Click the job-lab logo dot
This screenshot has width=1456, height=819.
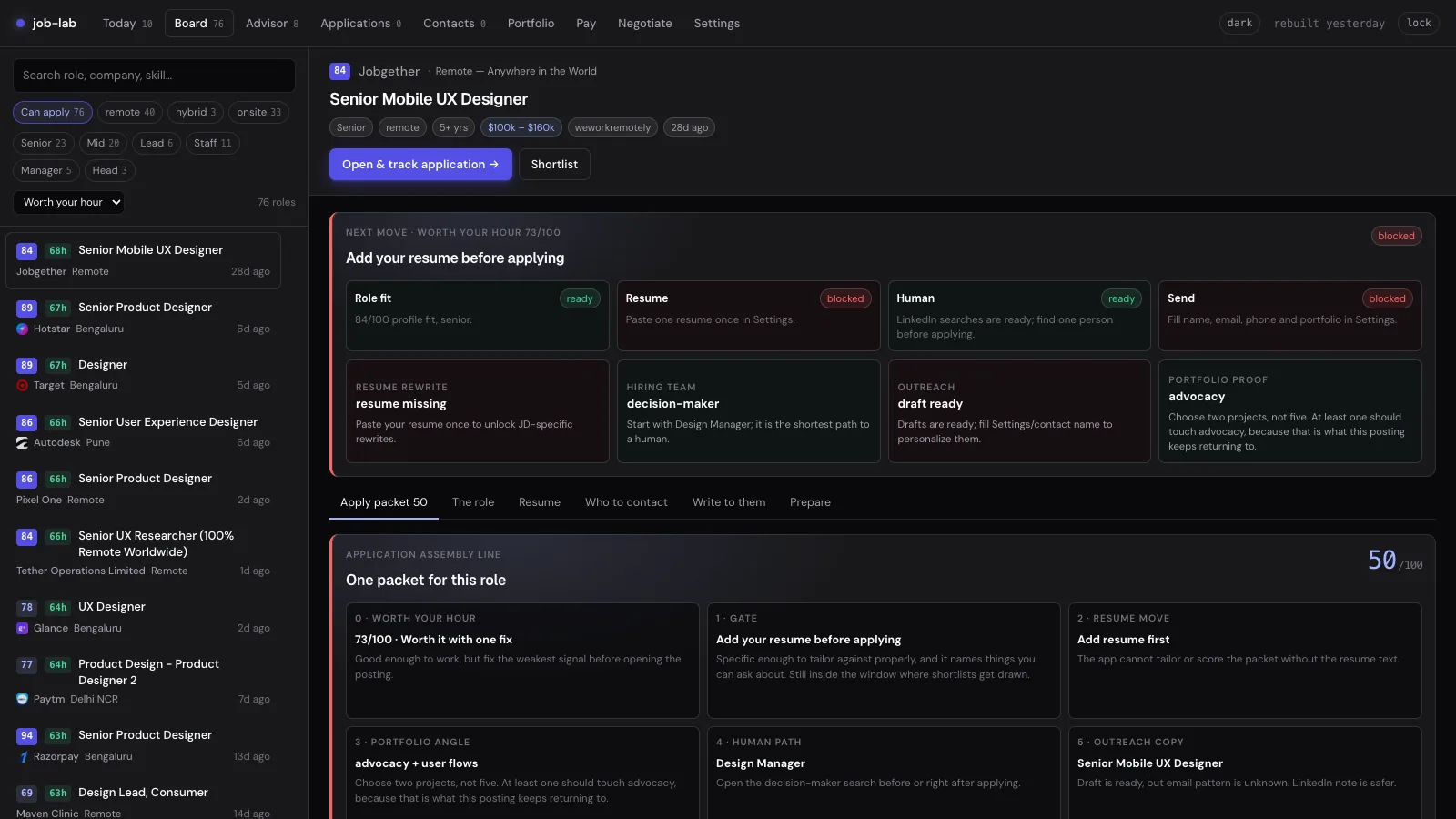[20, 24]
